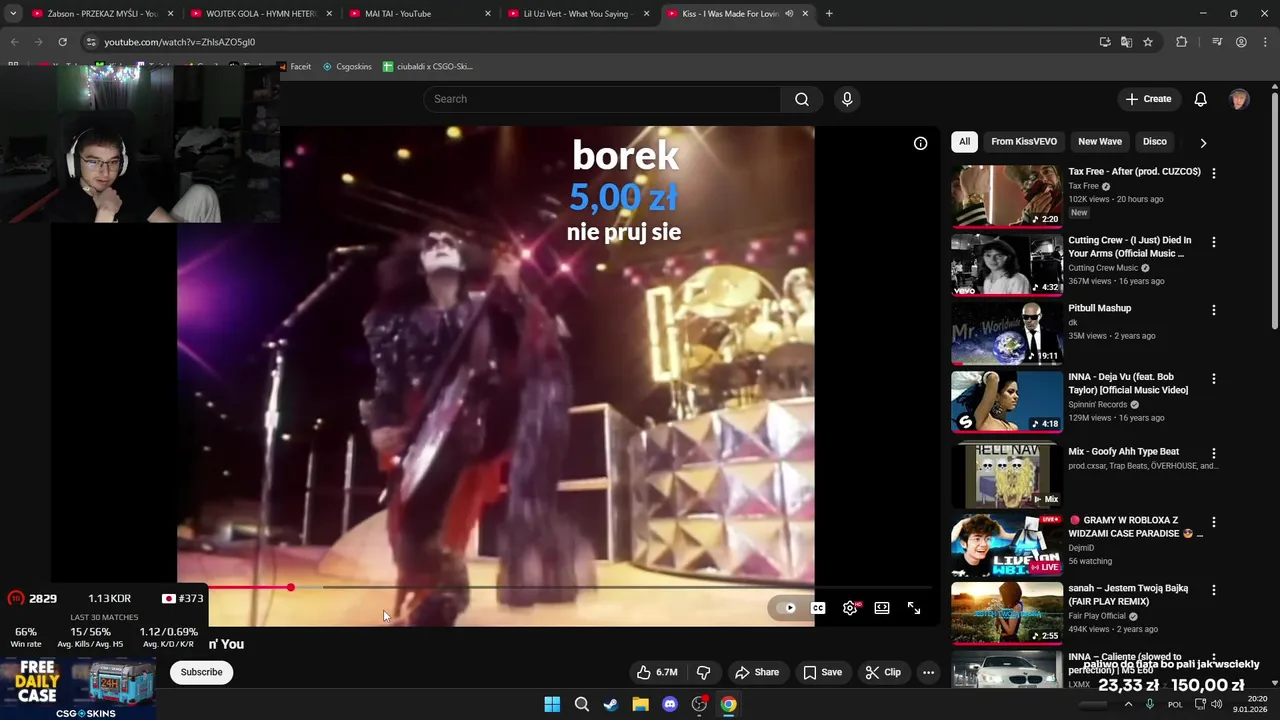Start voice search with the microphone icon
Image resolution: width=1280 pixels, height=720 pixels.
pyautogui.click(x=847, y=99)
